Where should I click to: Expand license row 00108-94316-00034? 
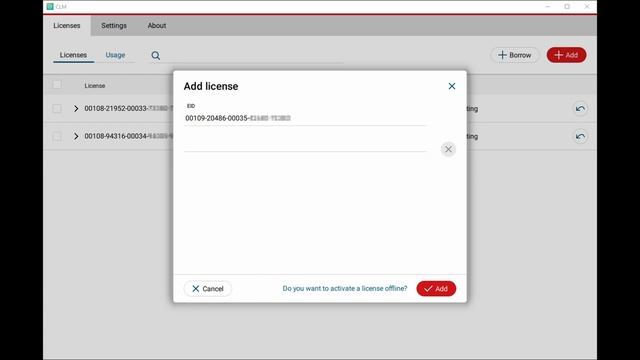pos(76,136)
